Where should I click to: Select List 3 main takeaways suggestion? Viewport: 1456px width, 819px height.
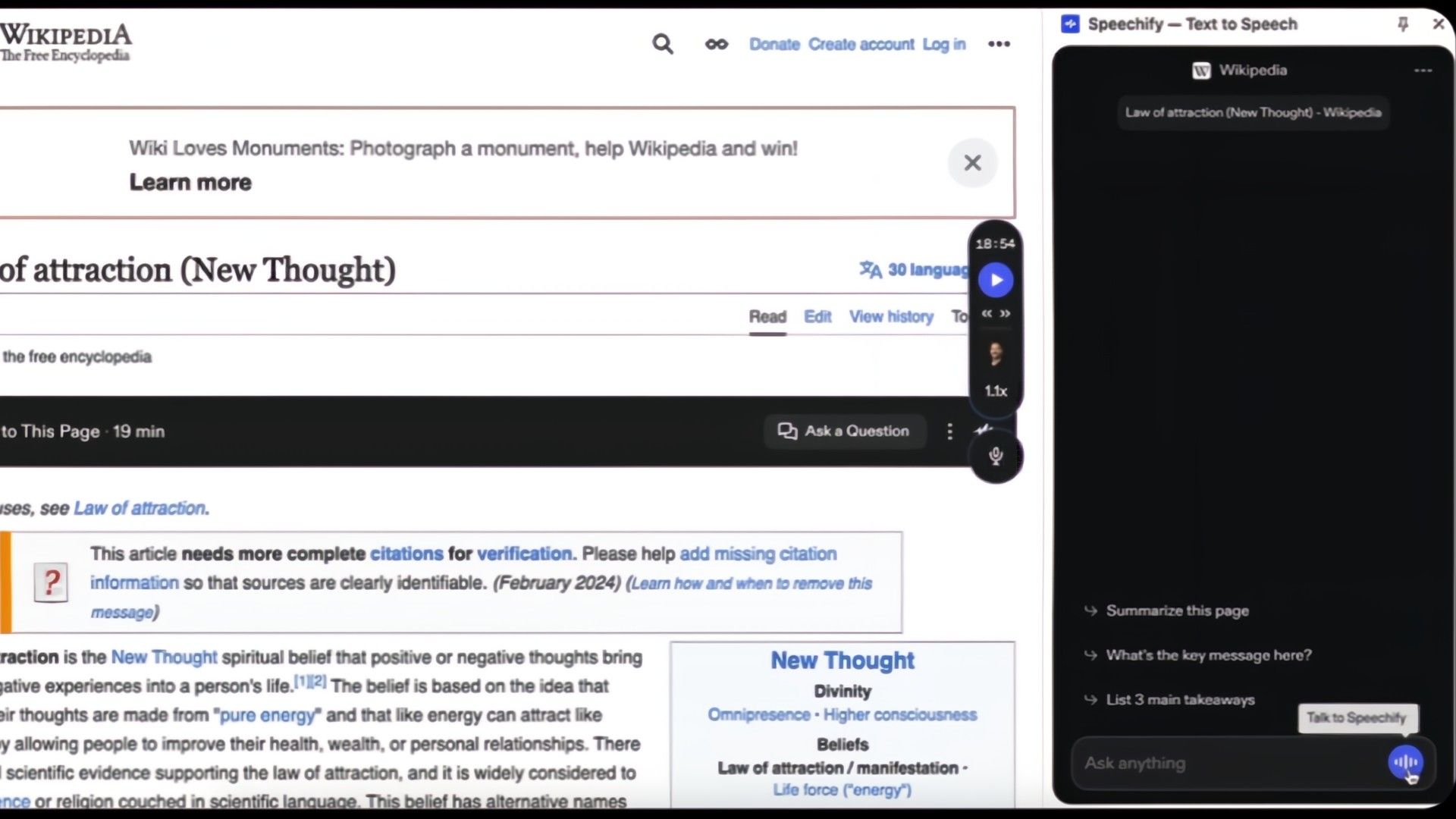click(x=1180, y=699)
